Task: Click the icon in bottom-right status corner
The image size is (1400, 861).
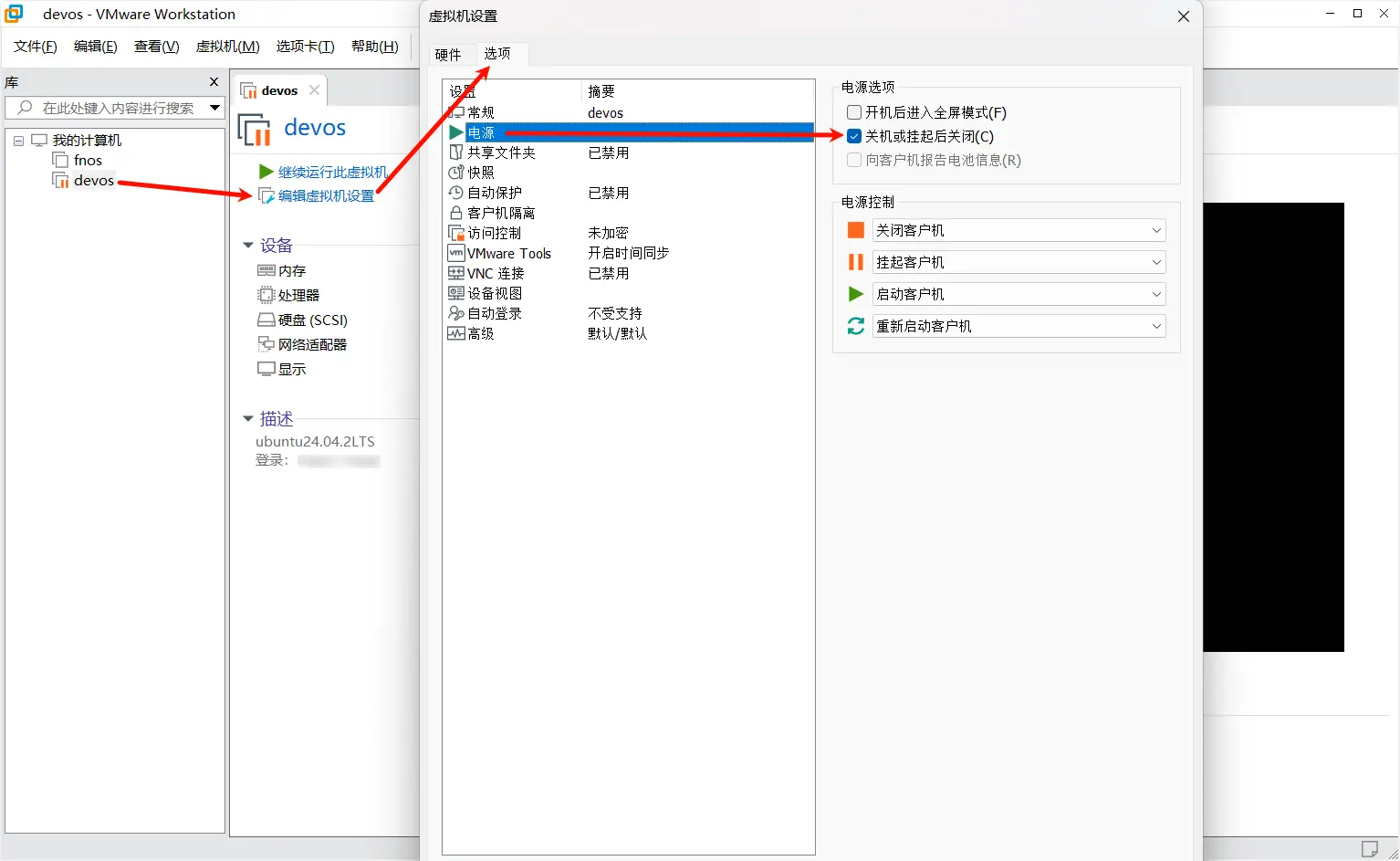Action: pyautogui.click(x=1370, y=848)
